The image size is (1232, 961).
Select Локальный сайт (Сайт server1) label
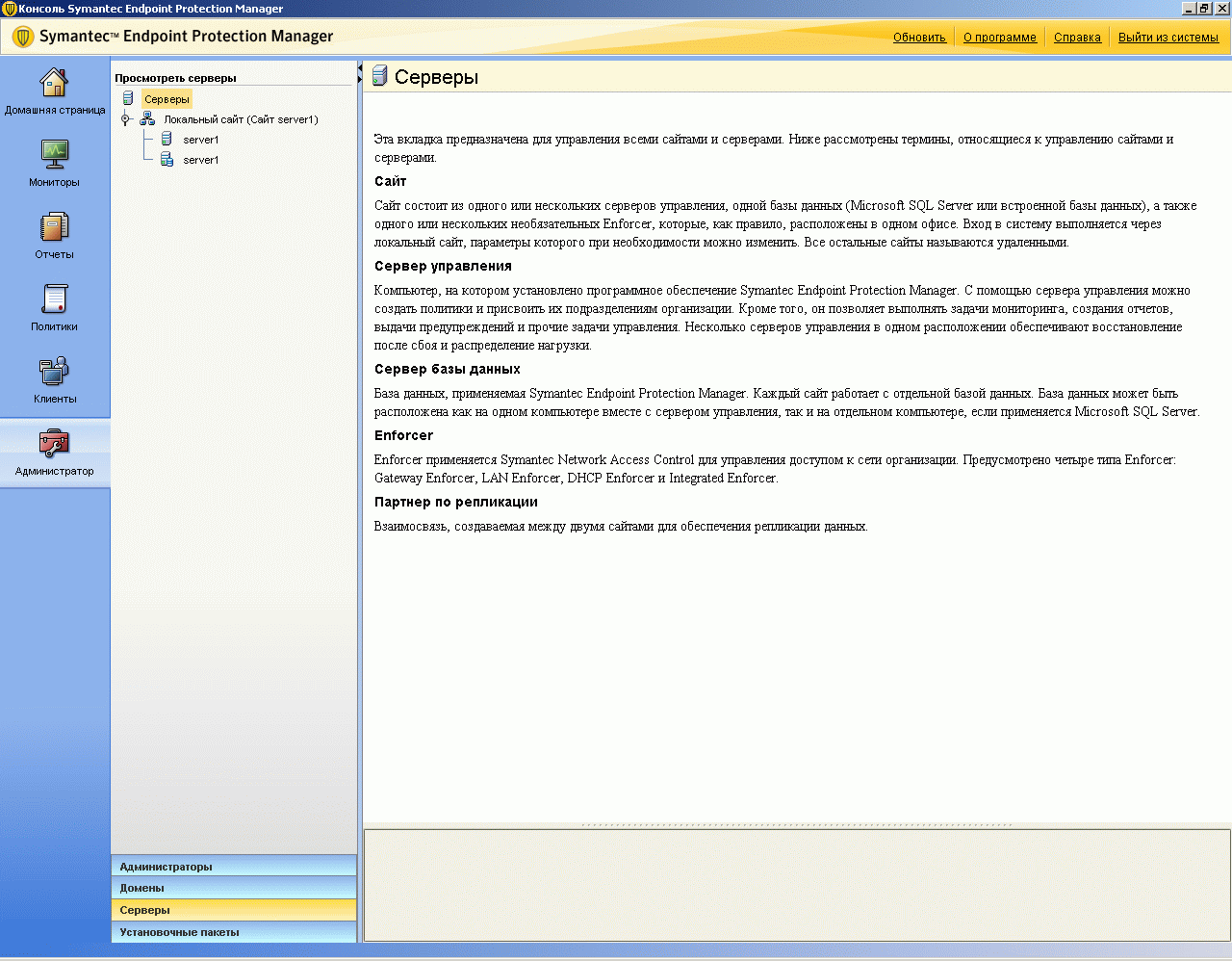(241, 119)
